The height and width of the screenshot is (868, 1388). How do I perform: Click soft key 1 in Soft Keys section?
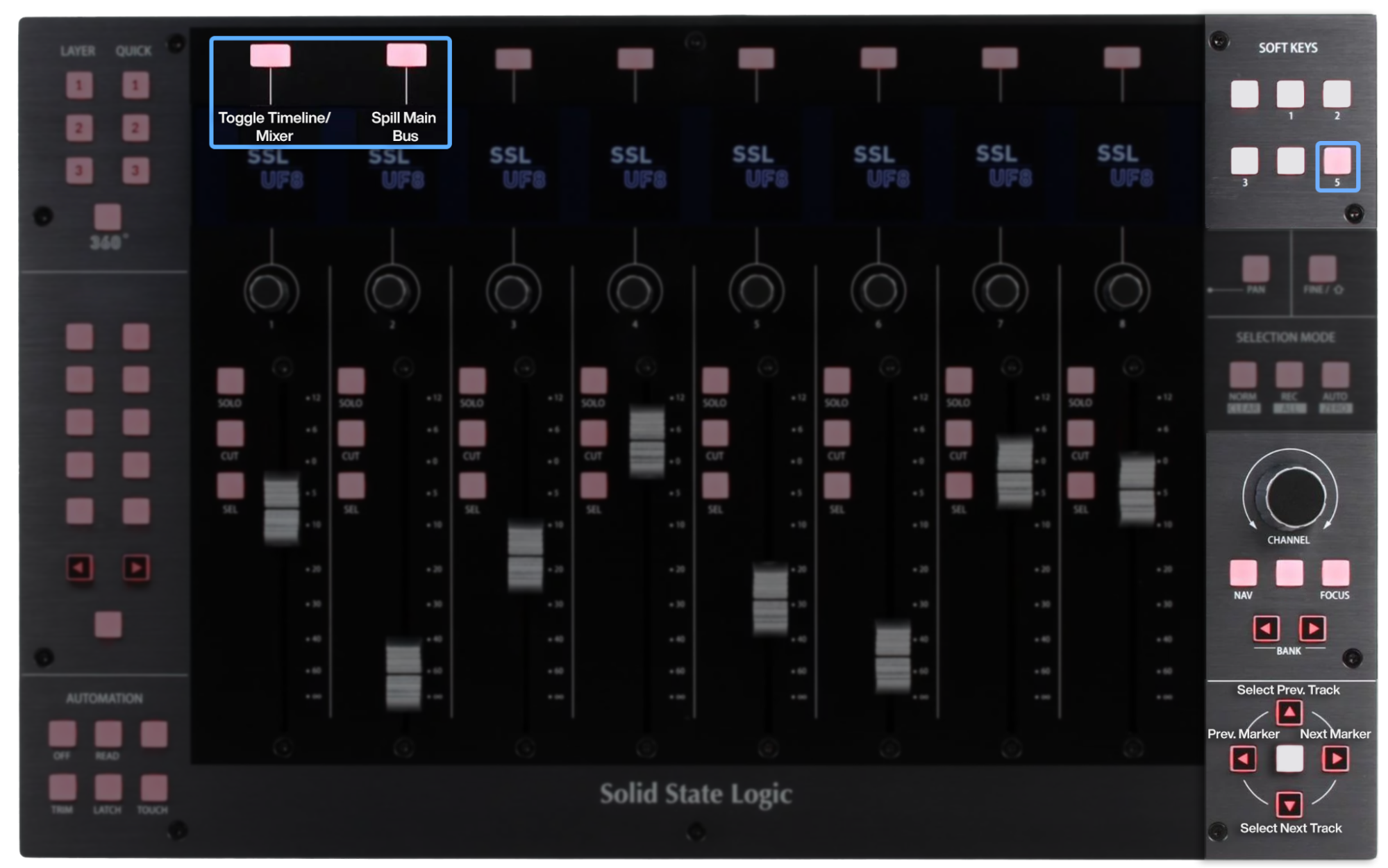coord(1290,94)
